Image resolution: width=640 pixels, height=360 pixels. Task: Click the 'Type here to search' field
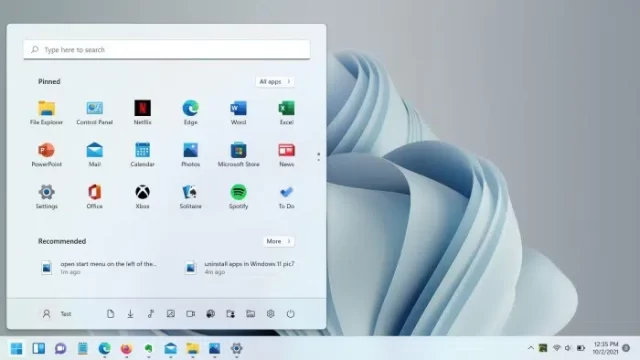(167, 49)
